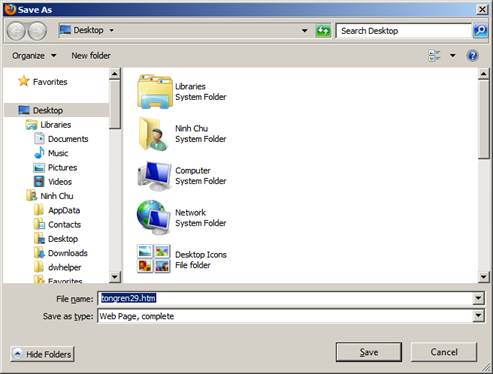
Task: Click the Save button
Action: (369, 352)
